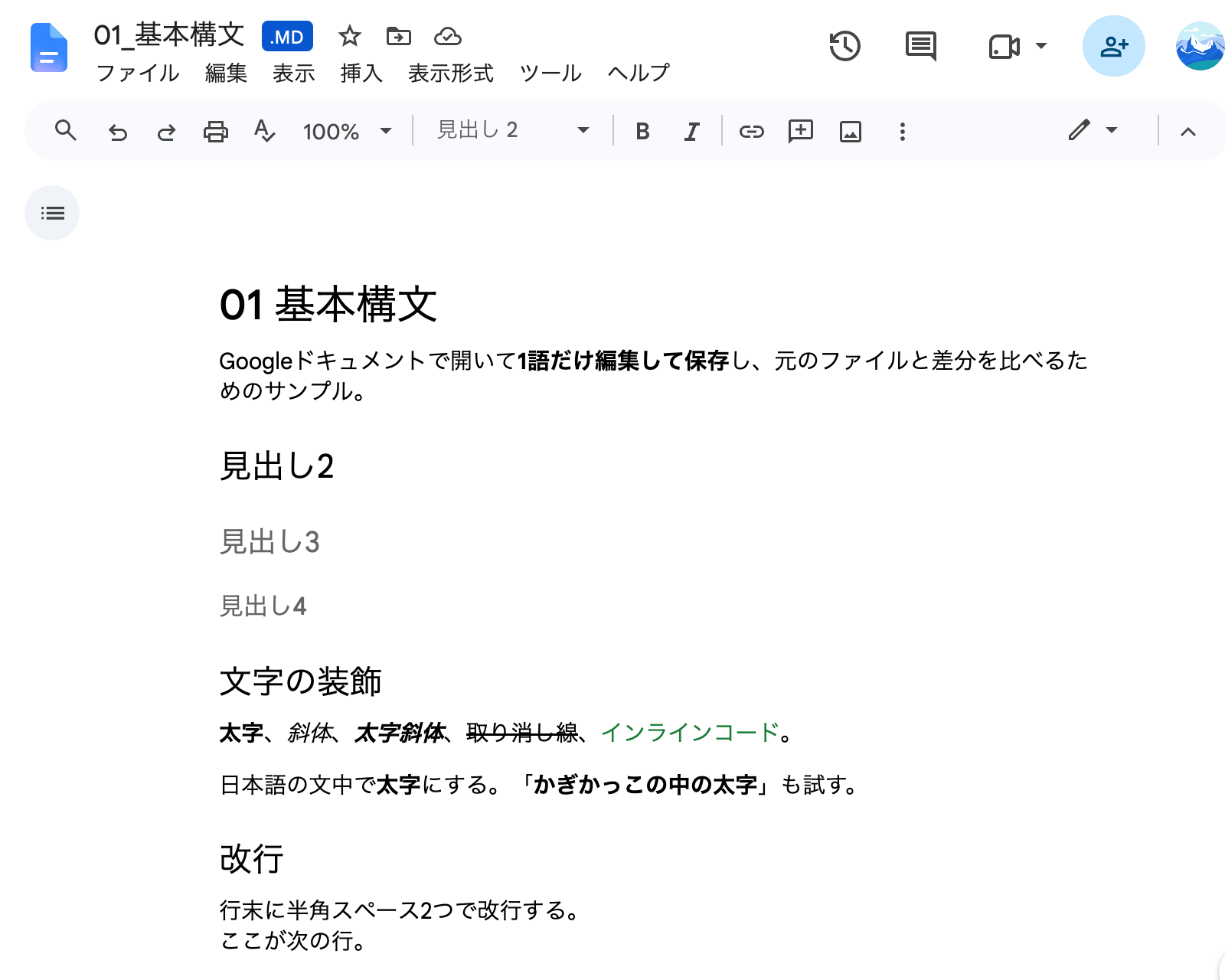This screenshot has height=980, width=1225.
Task: Open the 挿入 menu
Action: 362,73
